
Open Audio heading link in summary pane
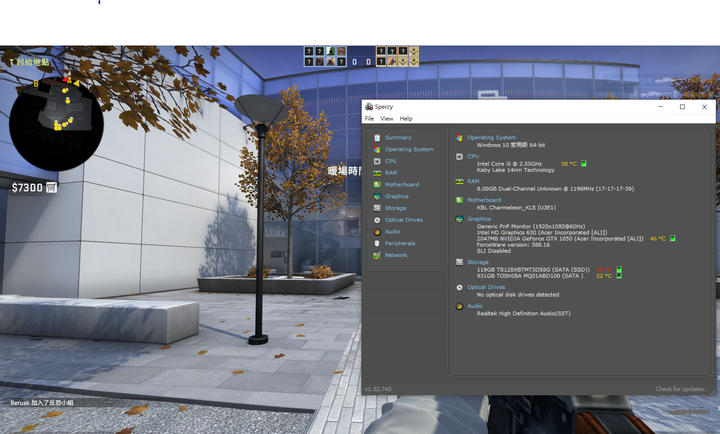click(x=475, y=305)
